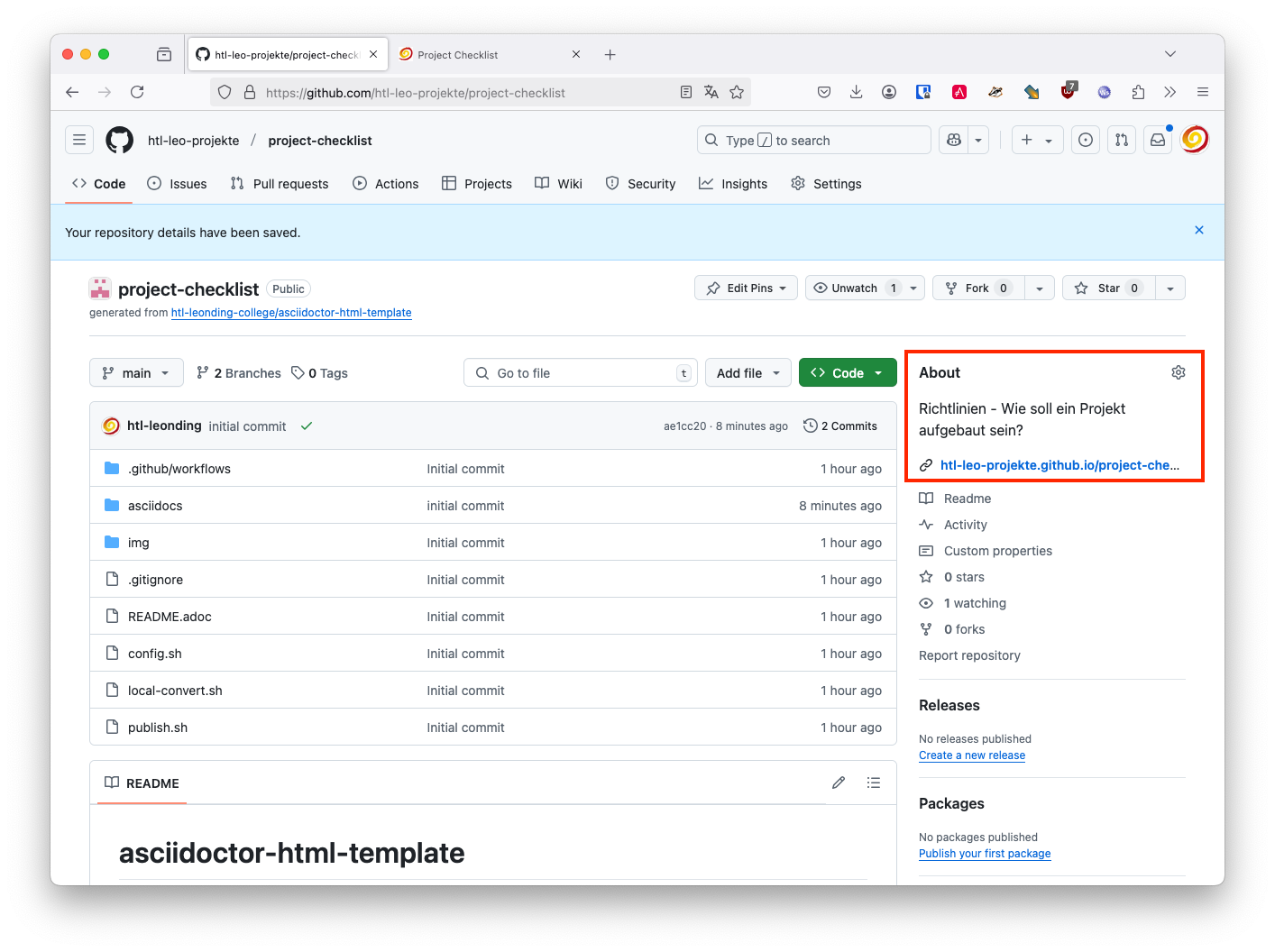Edit About settings gear icon
The height and width of the screenshot is (952, 1275).
coord(1179,372)
